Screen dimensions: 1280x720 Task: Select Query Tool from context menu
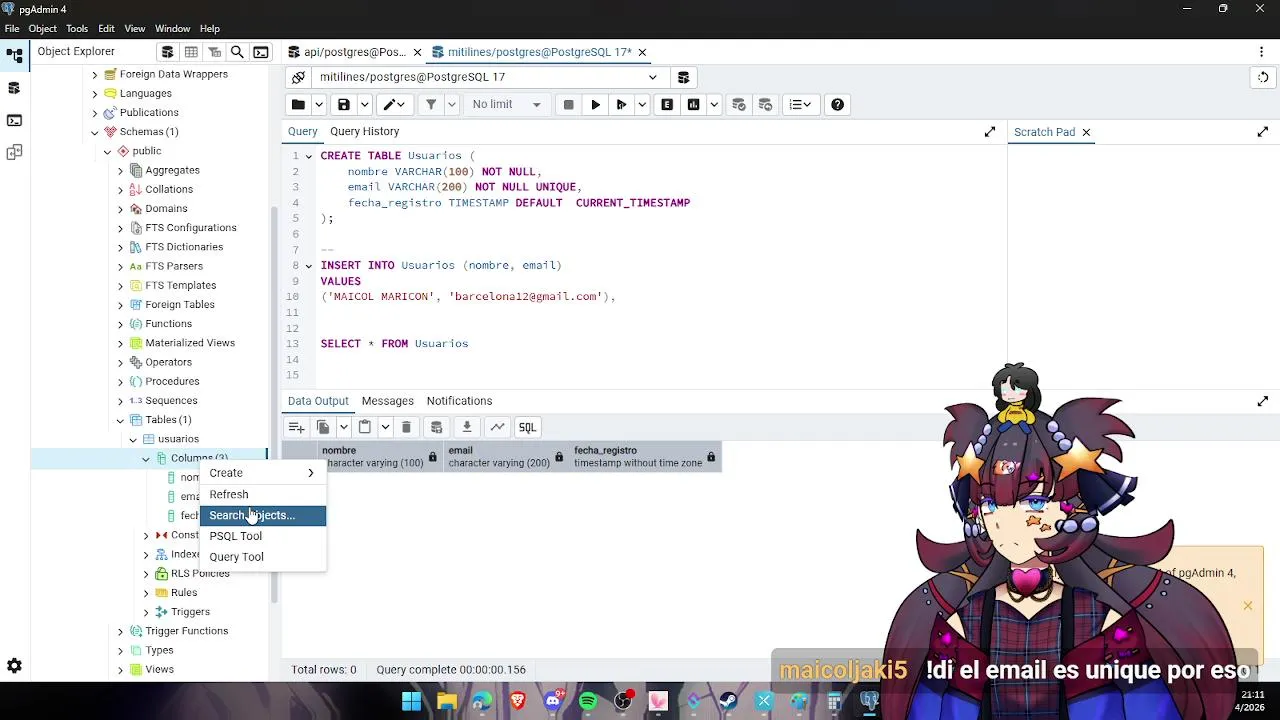[263, 557]
